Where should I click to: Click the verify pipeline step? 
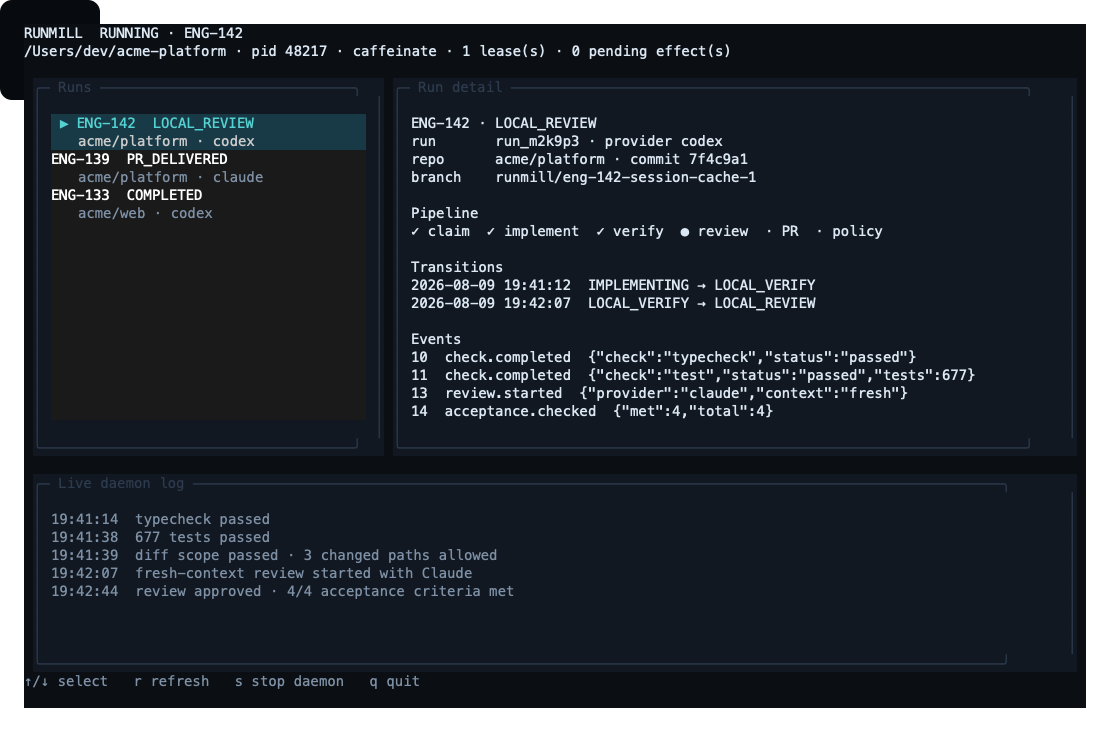pos(638,231)
